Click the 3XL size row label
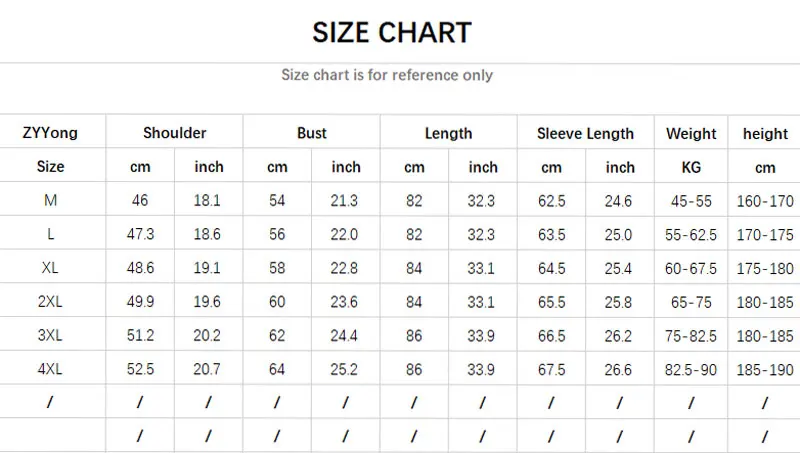Screen dimensions: 800x453 pyautogui.click(x=50, y=336)
